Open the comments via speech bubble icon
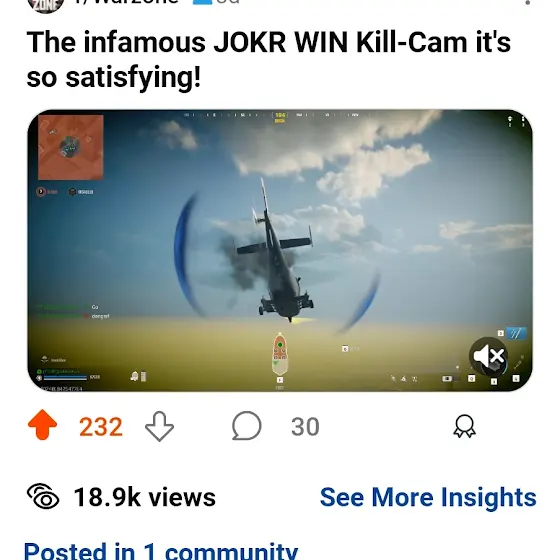This screenshot has width=560, height=560. coord(246,425)
